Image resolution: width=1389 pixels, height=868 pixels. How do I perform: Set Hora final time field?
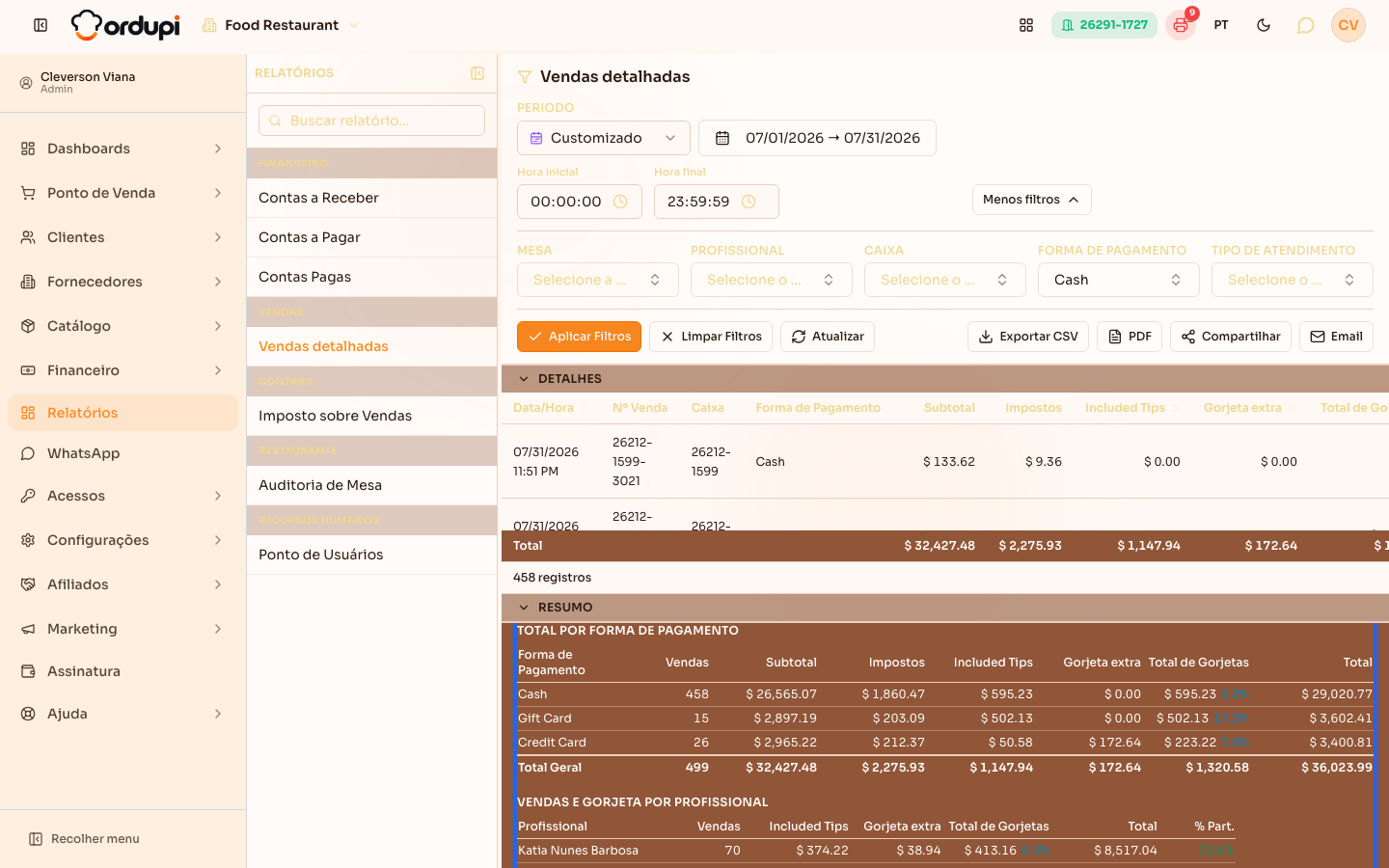click(717, 202)
